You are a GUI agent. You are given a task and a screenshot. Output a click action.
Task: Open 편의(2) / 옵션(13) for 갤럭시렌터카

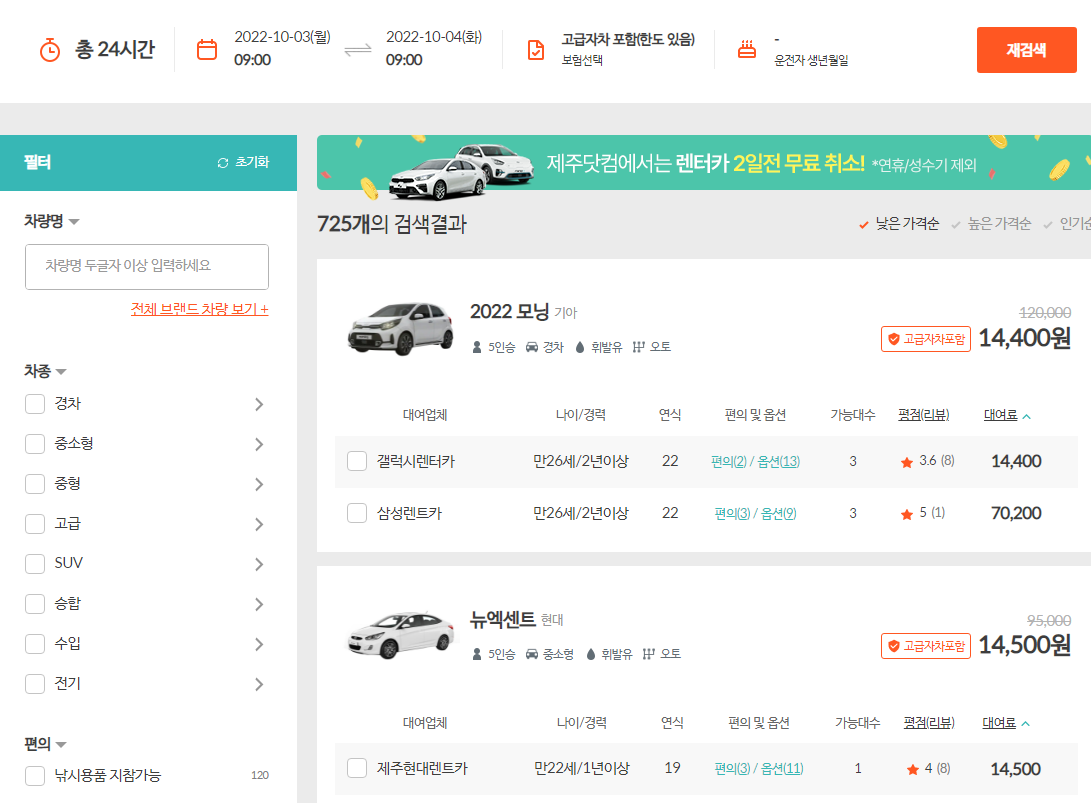[755, 461]
